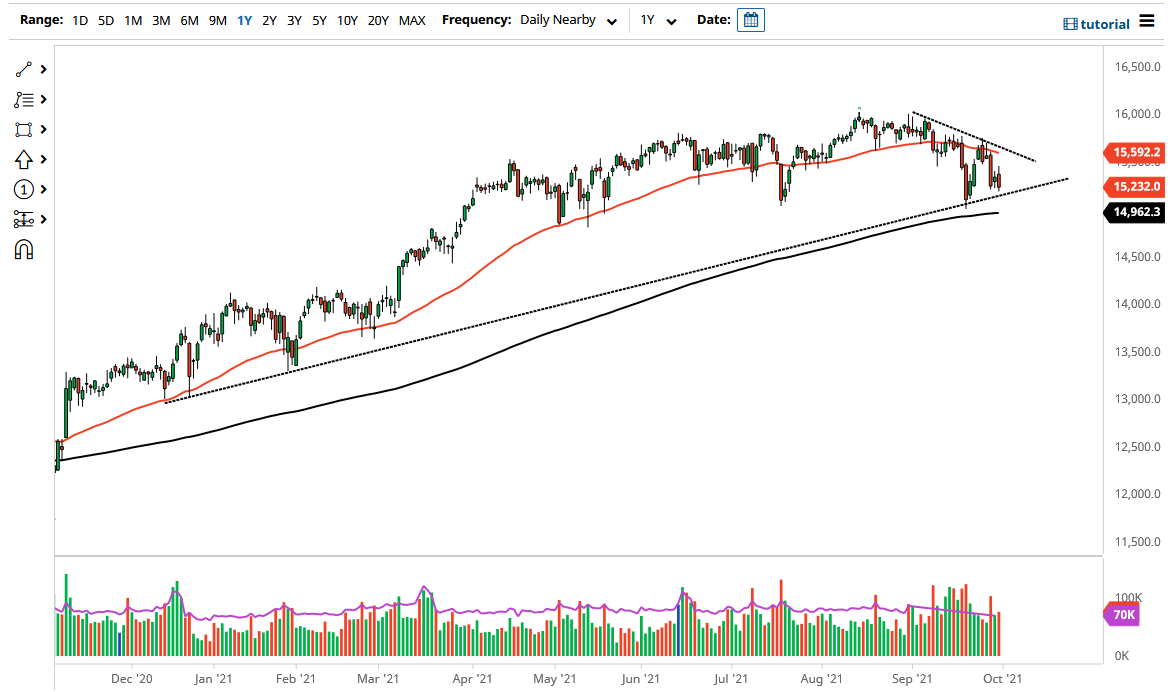Click the purple 70K volume label
This screenshot has width=1170, height=692.
pos(1122,615)
